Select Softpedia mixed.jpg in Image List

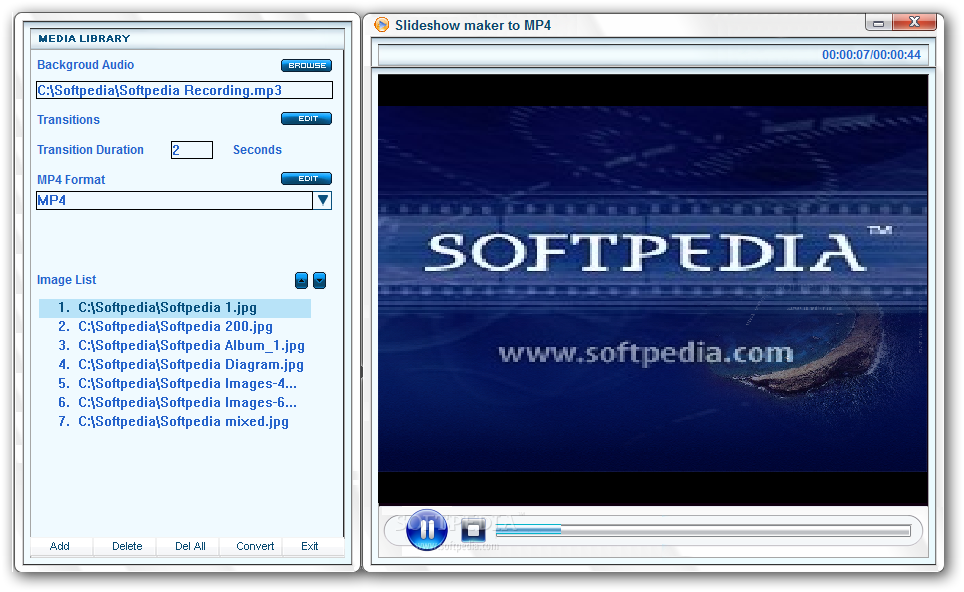coord(175,422)
